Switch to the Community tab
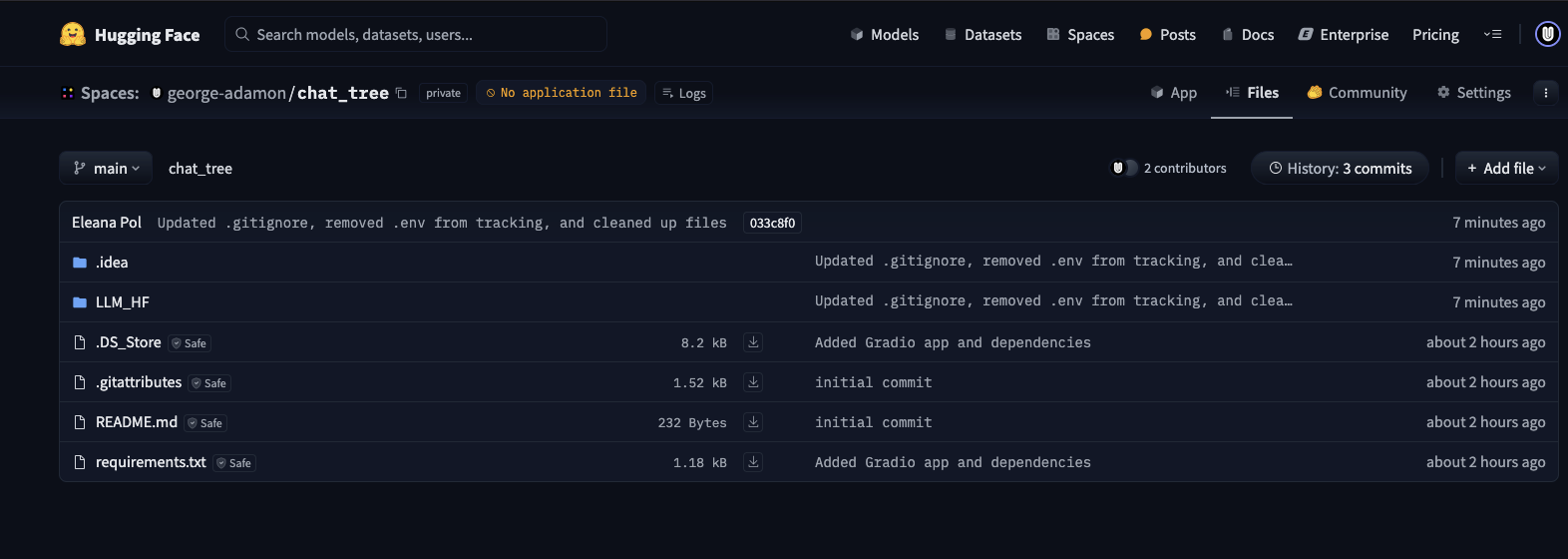Screen dimensions: 1568x559 1357,93
